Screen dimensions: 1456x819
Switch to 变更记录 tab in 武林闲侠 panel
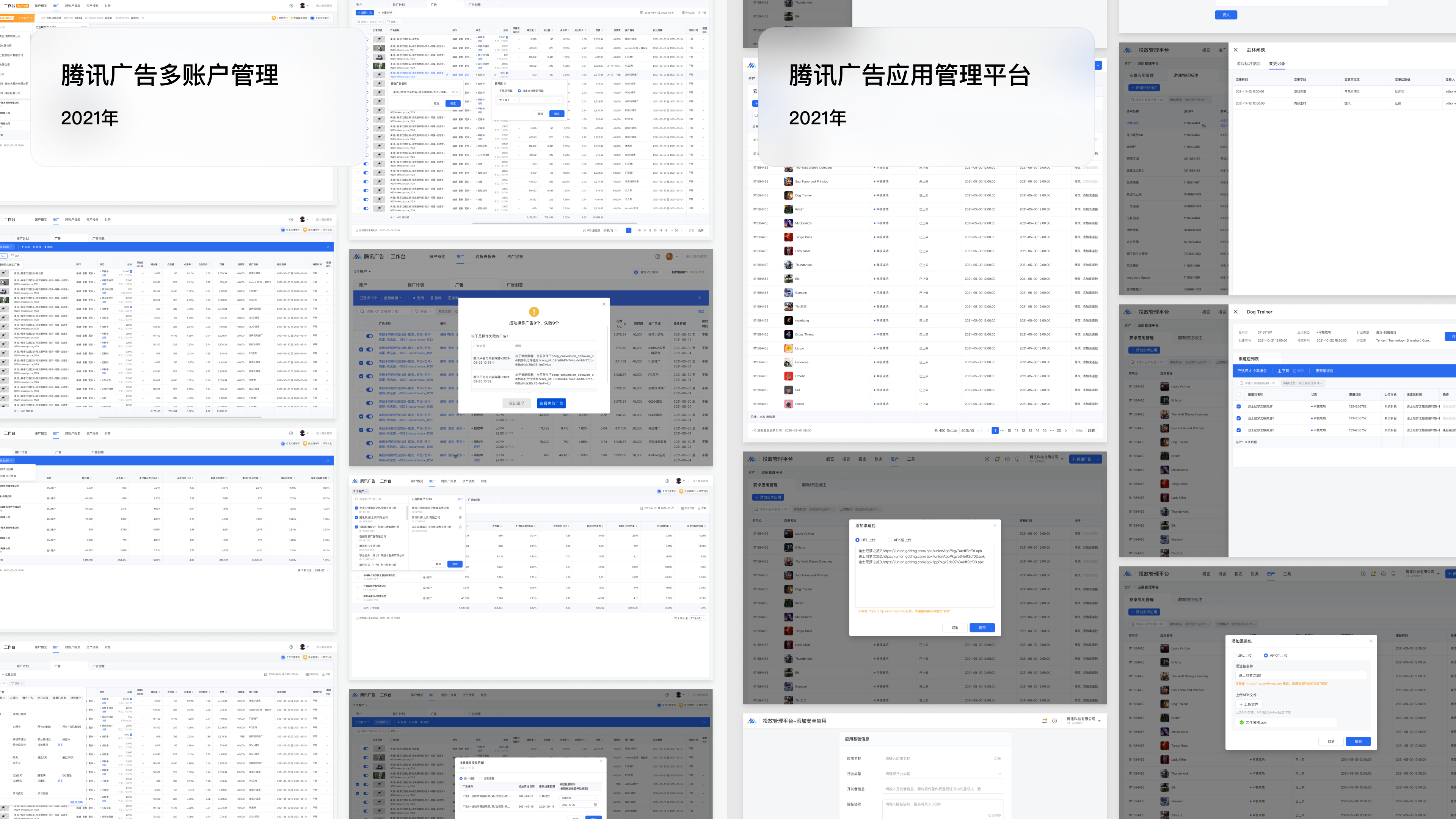1277,63
